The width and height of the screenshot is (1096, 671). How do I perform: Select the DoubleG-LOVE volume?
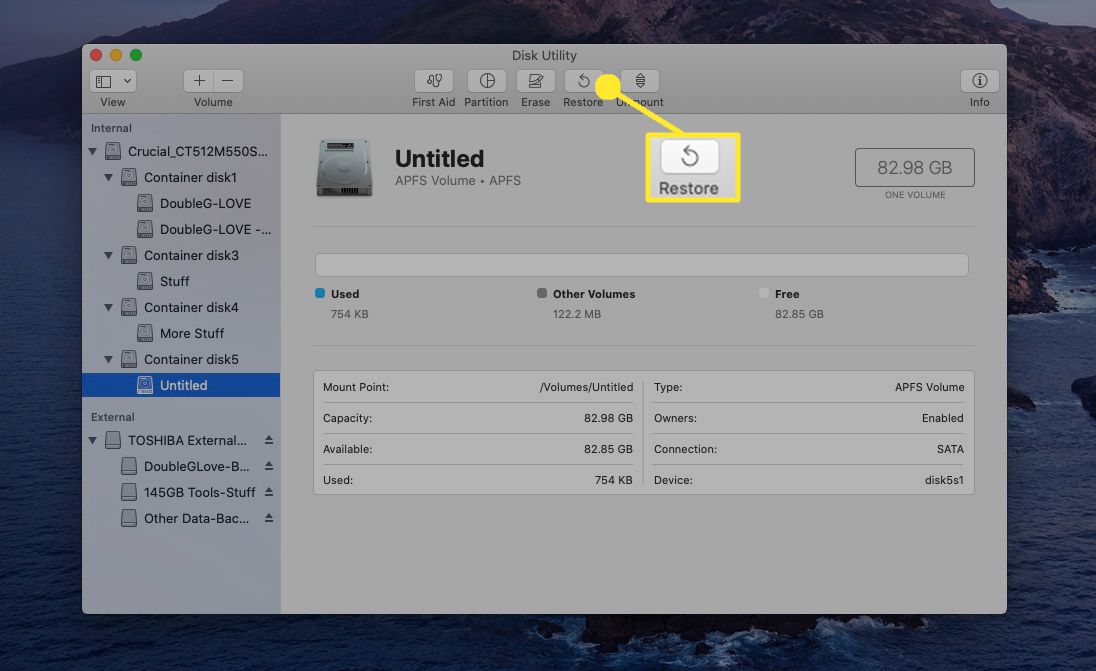pos(205,203)
